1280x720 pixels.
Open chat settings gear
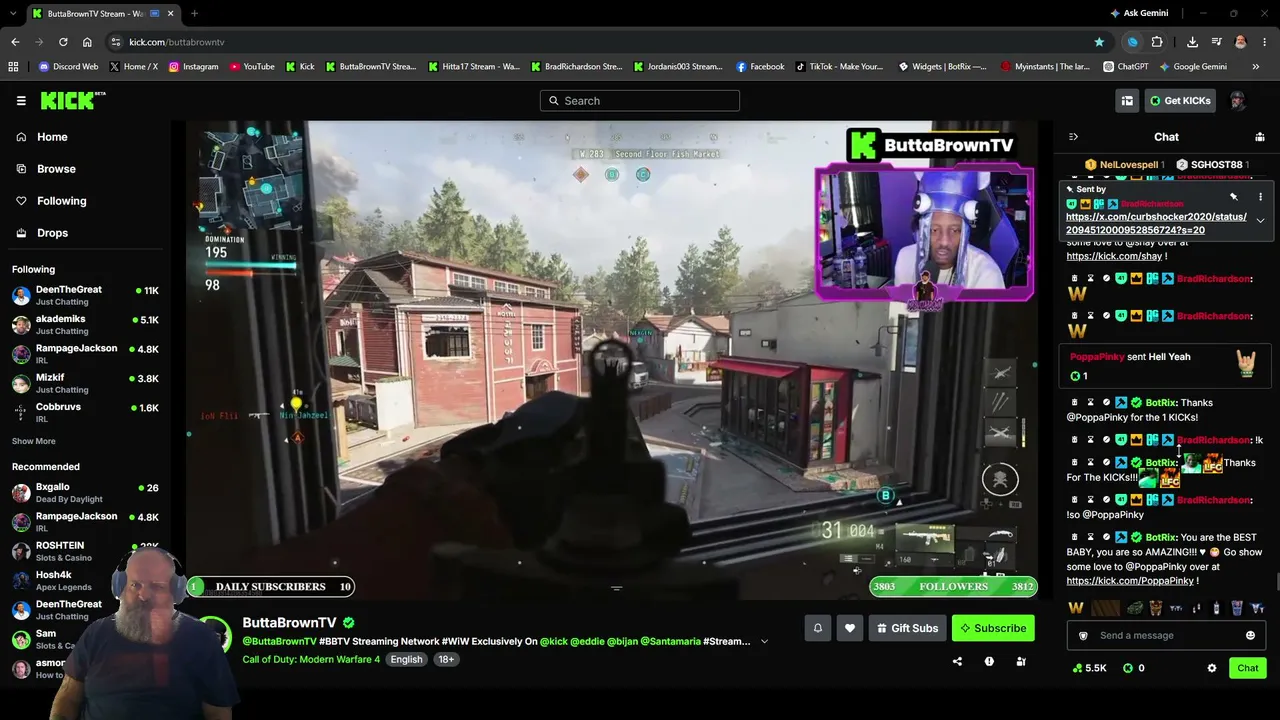[x=1212, y=668]
